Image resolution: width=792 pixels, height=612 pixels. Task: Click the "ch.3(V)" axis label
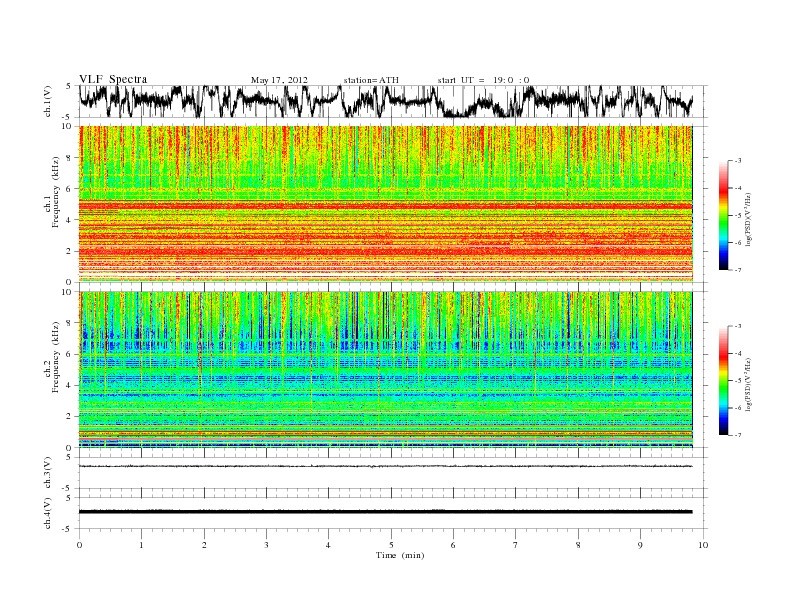(x=48, y=473)
